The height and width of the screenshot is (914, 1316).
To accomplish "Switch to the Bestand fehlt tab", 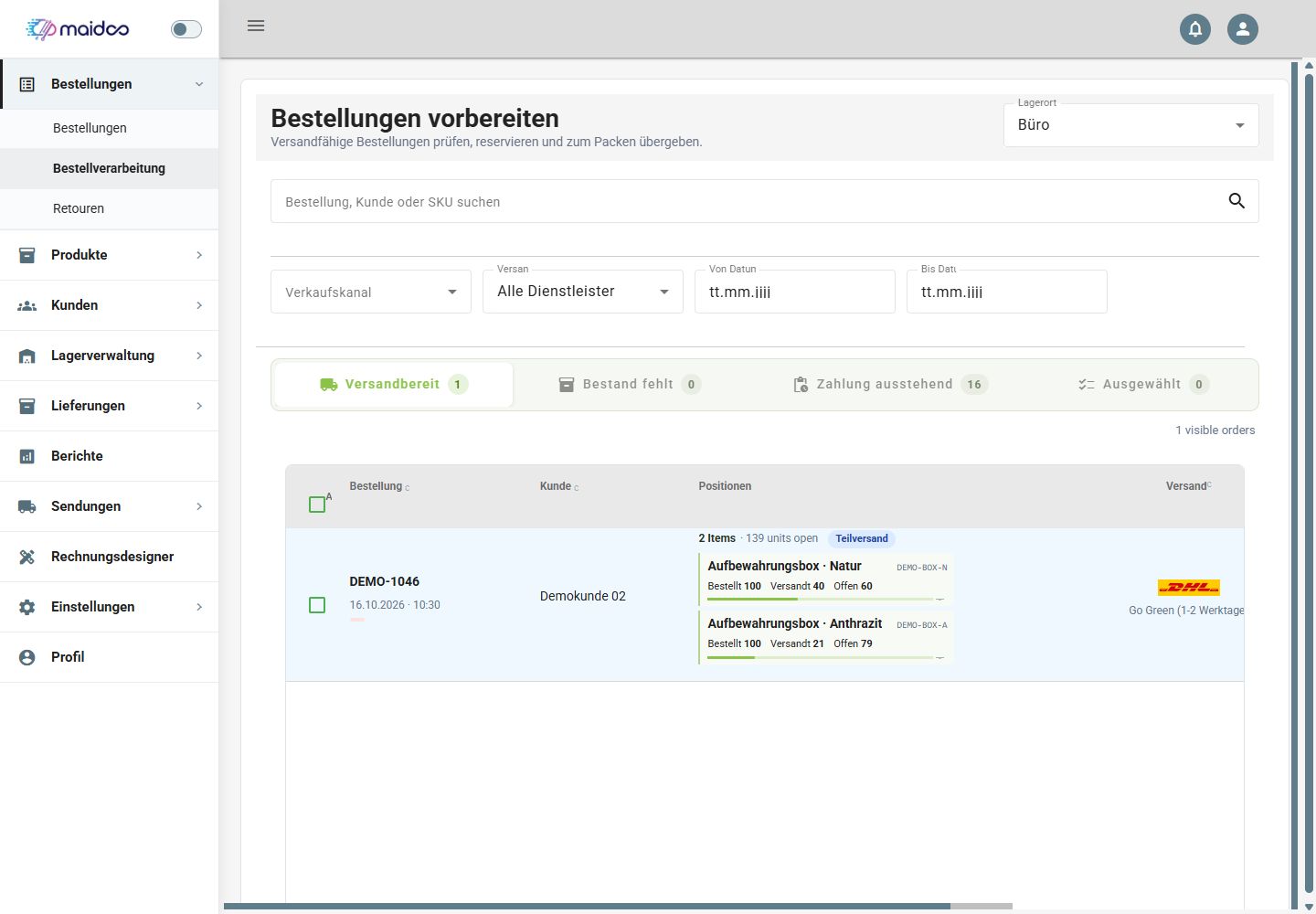I will click(630, 385).
